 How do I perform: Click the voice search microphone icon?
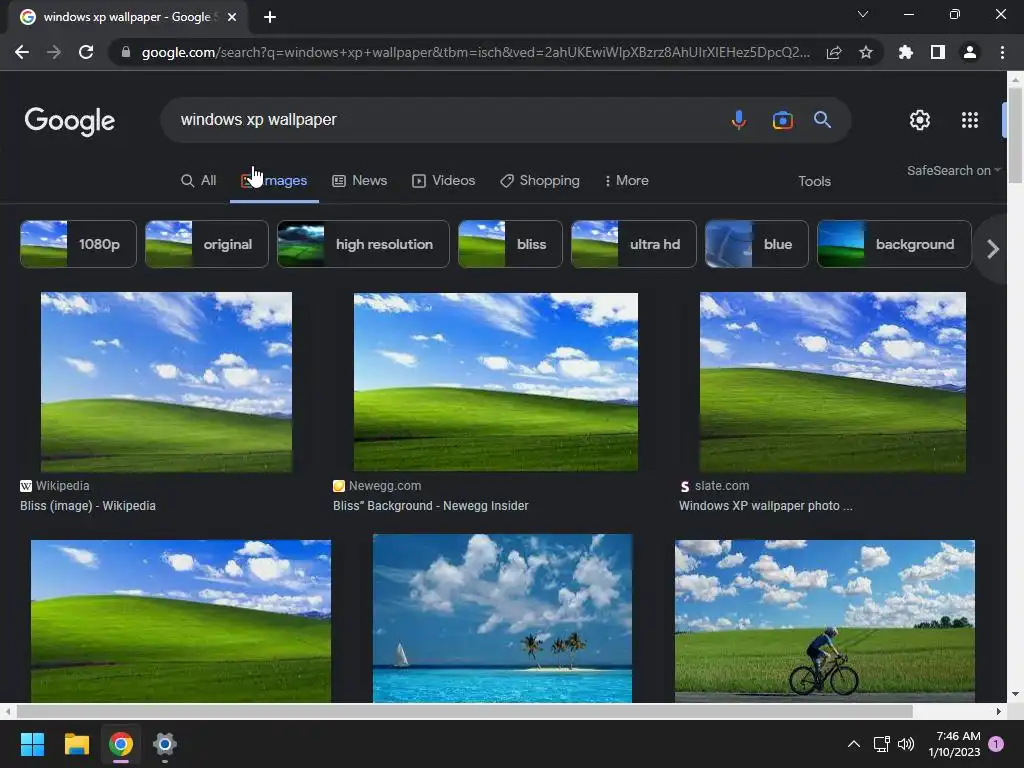(739, 120)
